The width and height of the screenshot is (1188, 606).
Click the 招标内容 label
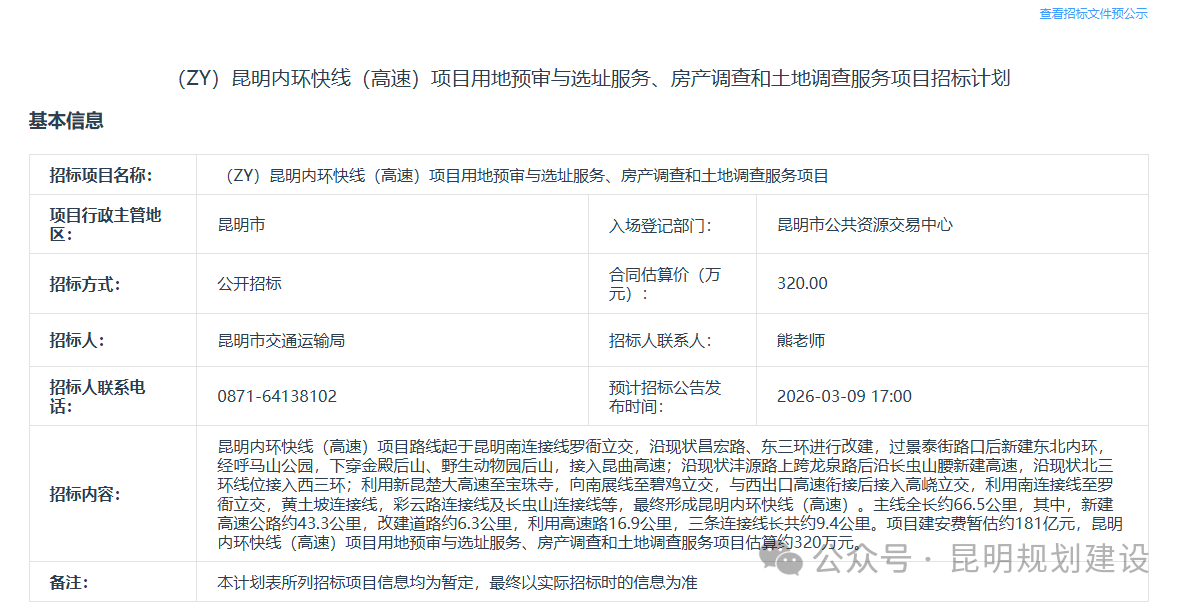point(85,495)
